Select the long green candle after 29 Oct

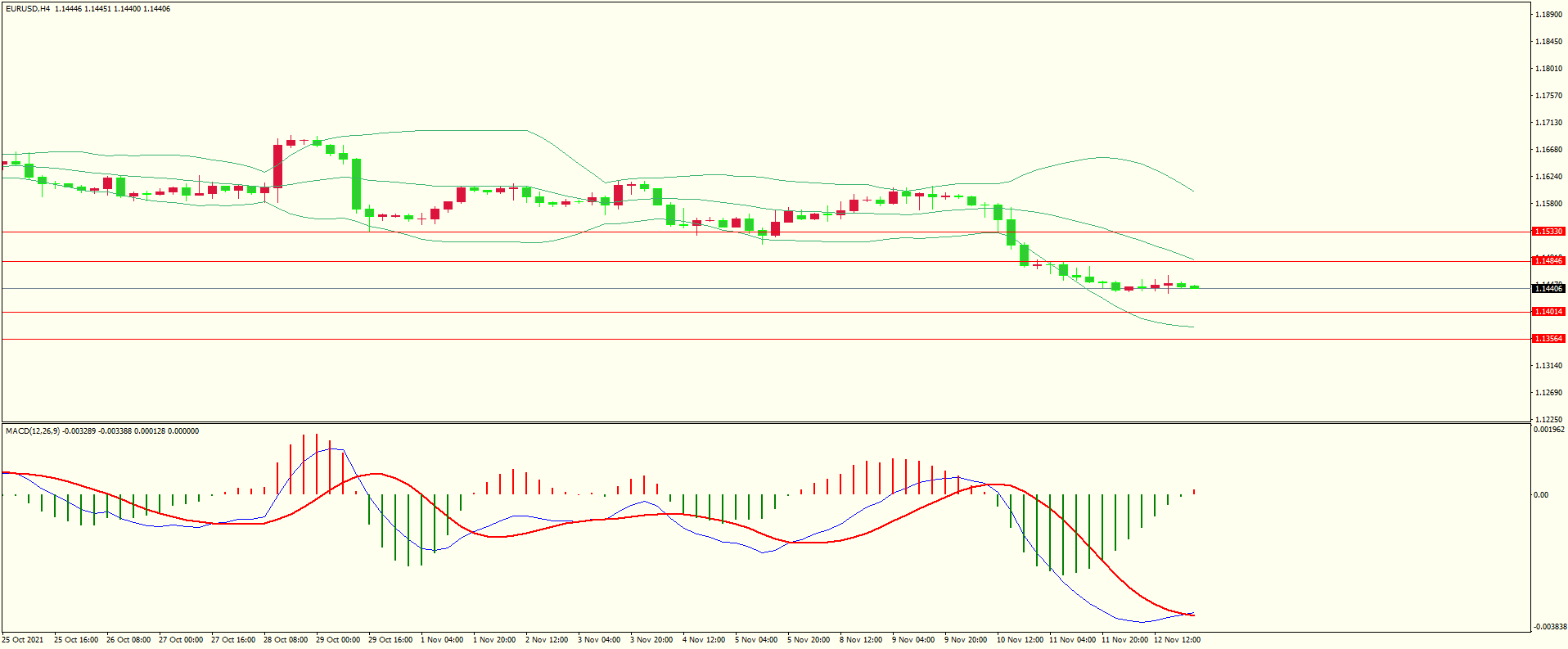[x=357, y=184]
